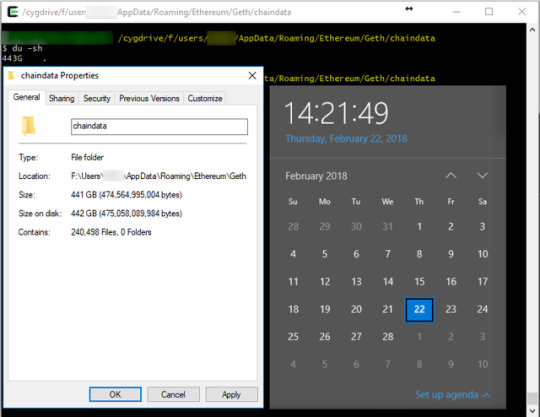This screenshot has width=540, height=417.
Task: Select February 18 in the calendar
Action: (293, 309)
